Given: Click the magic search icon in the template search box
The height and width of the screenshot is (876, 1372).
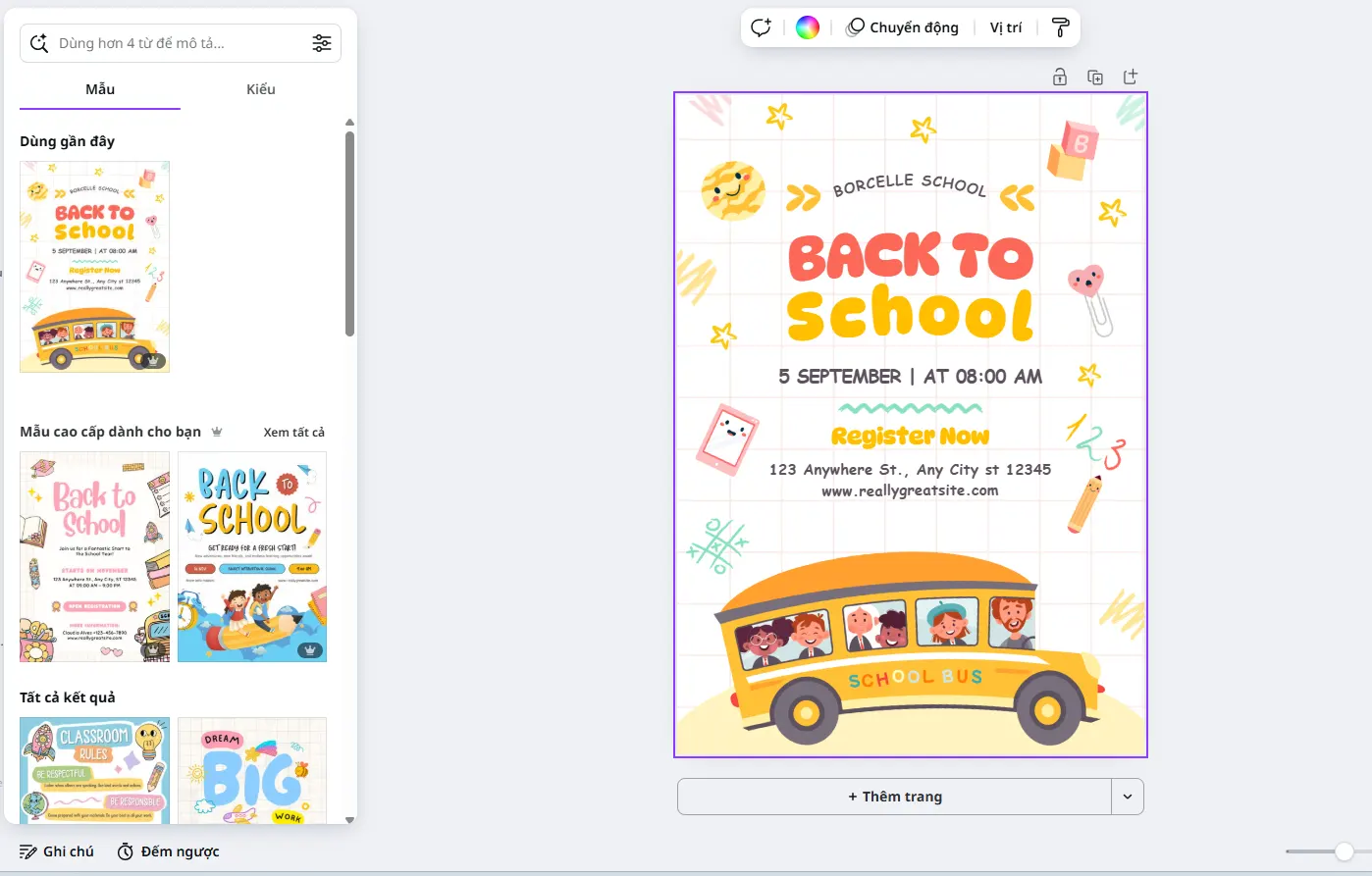Looking at the screenshot, I should point(39,43).
